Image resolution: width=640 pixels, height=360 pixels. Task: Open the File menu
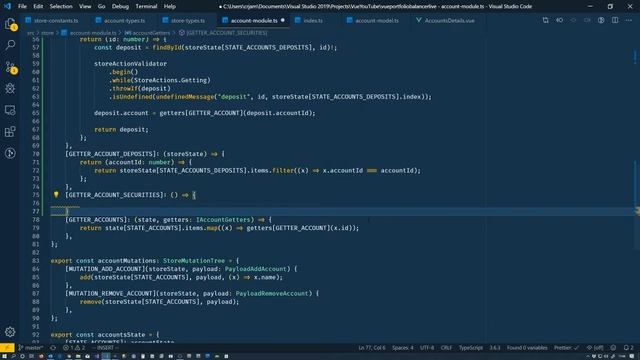22,7
